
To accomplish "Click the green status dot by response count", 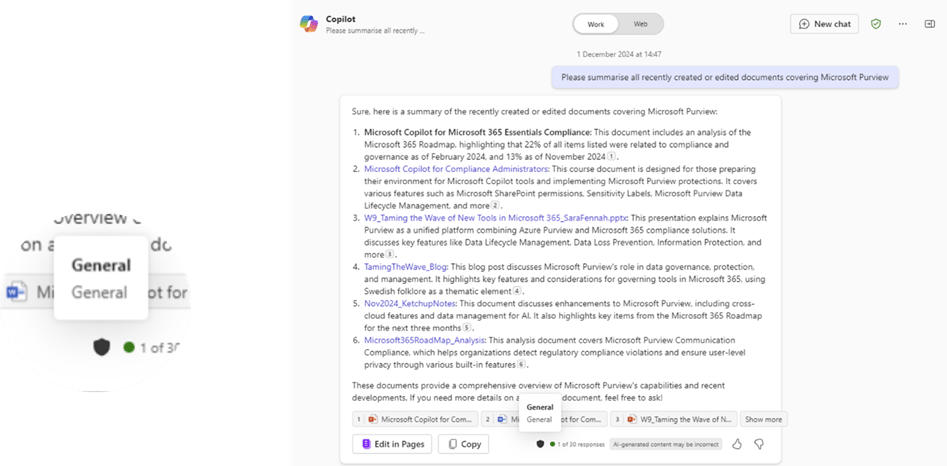I will click(552, 444).
